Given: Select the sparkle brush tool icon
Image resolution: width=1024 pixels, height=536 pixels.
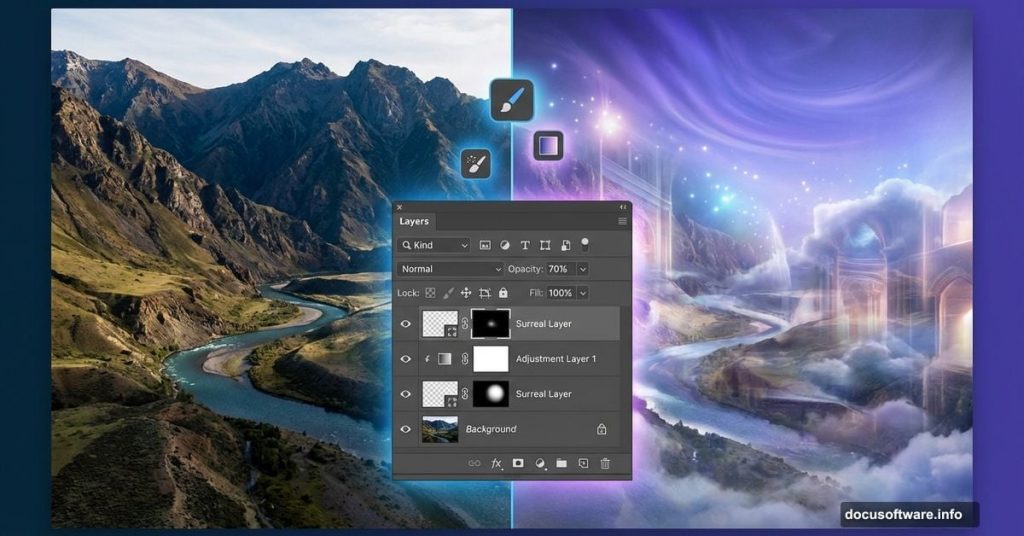Looking at the screenshot, I should tap(476, 163).
